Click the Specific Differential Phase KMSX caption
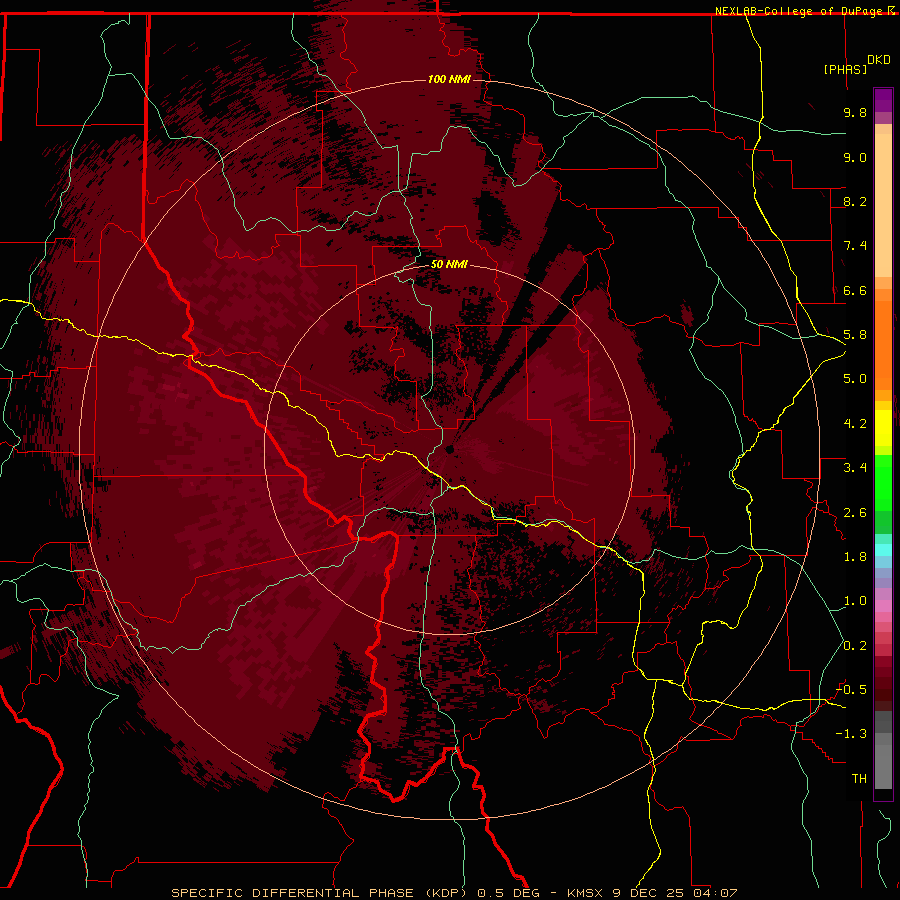Image resolution: width=900 pixels, height=900 pixels. pyautogui.click(x=454, y=893)
